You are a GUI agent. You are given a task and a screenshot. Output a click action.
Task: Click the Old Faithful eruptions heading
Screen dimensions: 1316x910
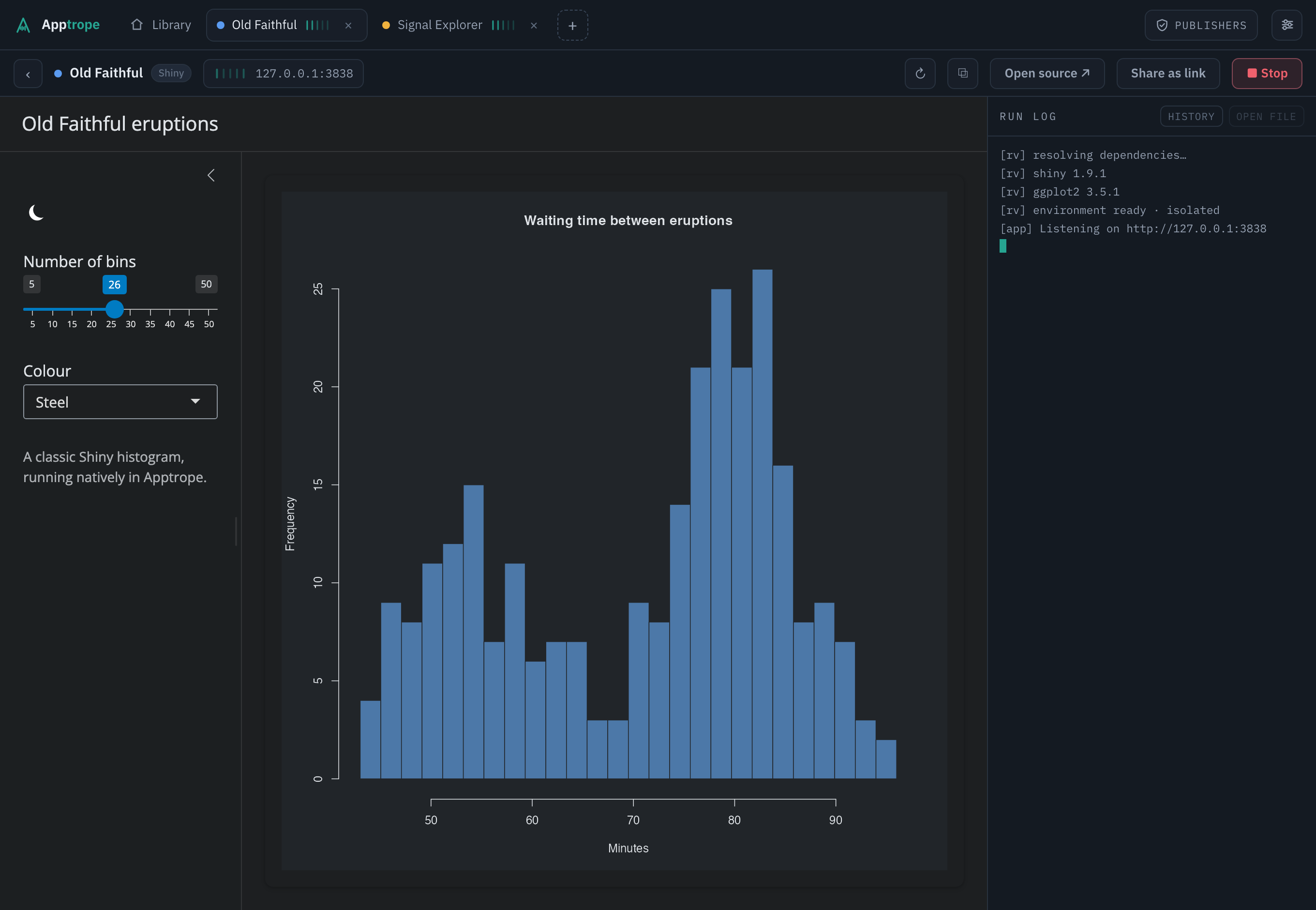coord(120,124)
